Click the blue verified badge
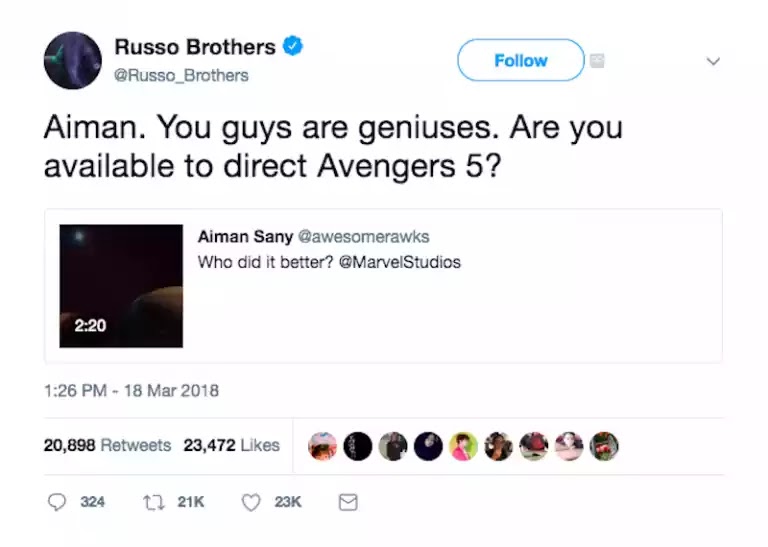The image size is (768, 547). tap(294, 46)
